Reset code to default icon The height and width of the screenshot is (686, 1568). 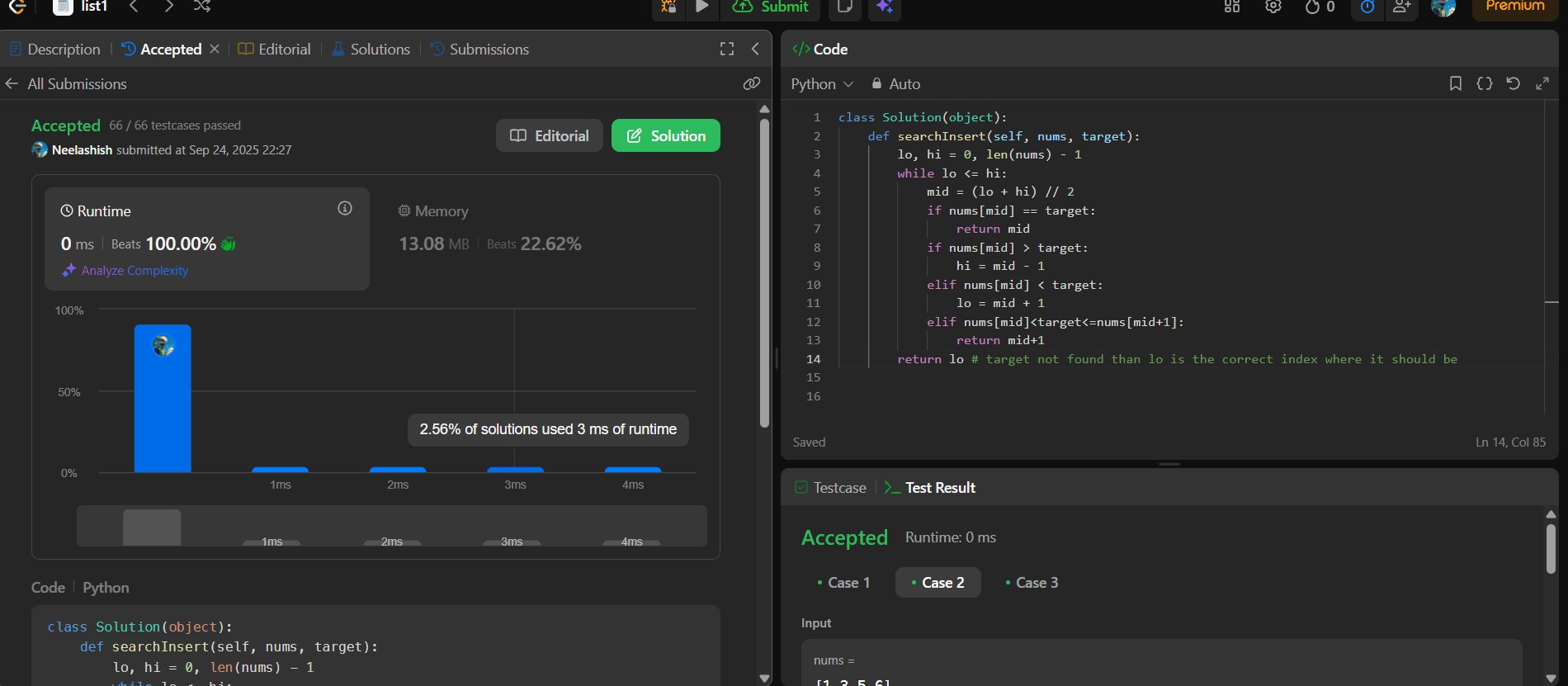click(1513, 83)
